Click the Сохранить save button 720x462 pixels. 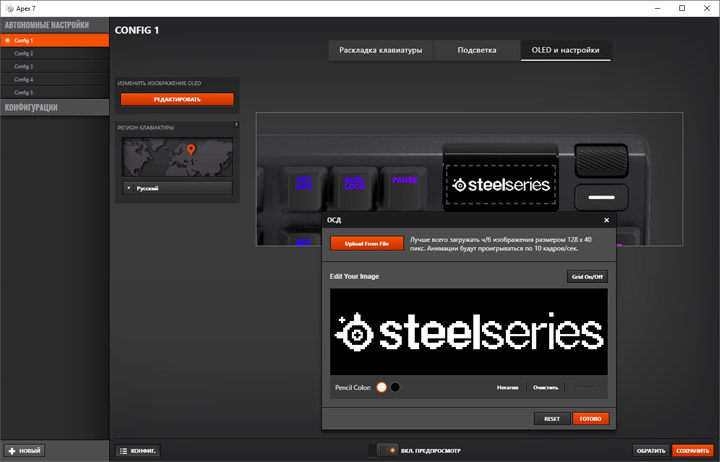tap(692, 451)
